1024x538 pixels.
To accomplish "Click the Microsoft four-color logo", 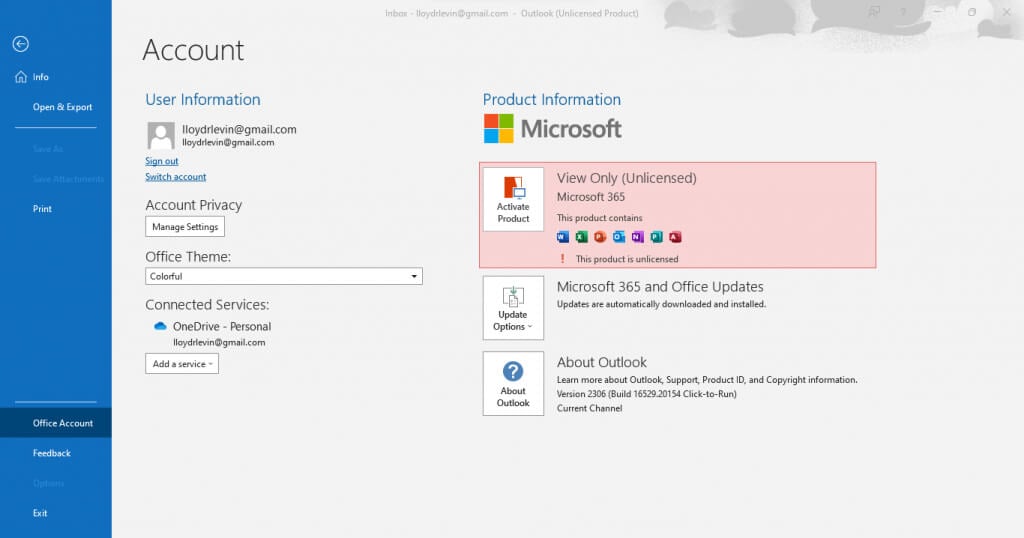I will (x=498, y=129).
